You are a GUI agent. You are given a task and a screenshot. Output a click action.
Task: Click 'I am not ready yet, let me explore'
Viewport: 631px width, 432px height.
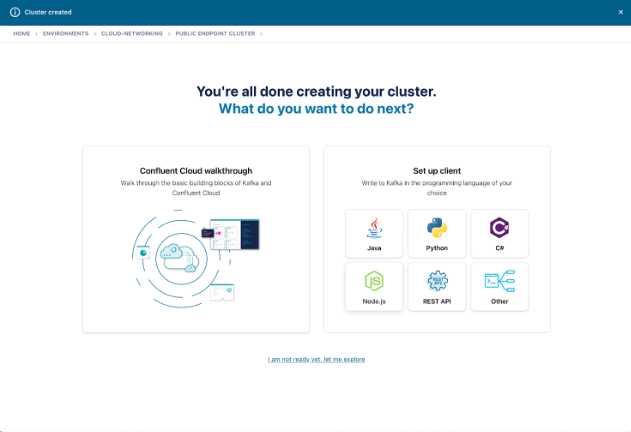(316, 359)
